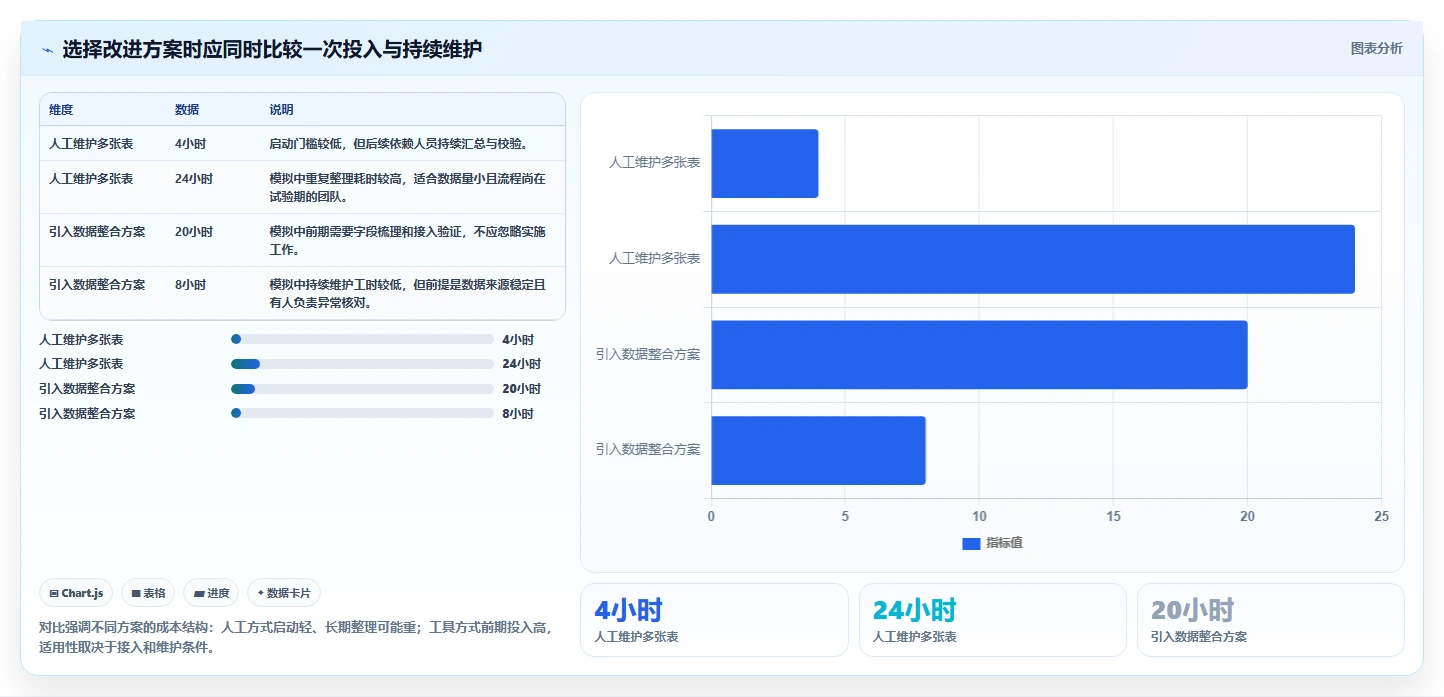This screenshot has width=1444, height=697.
Task: Open the 20小时 data card
Action: pos(1270,620)
